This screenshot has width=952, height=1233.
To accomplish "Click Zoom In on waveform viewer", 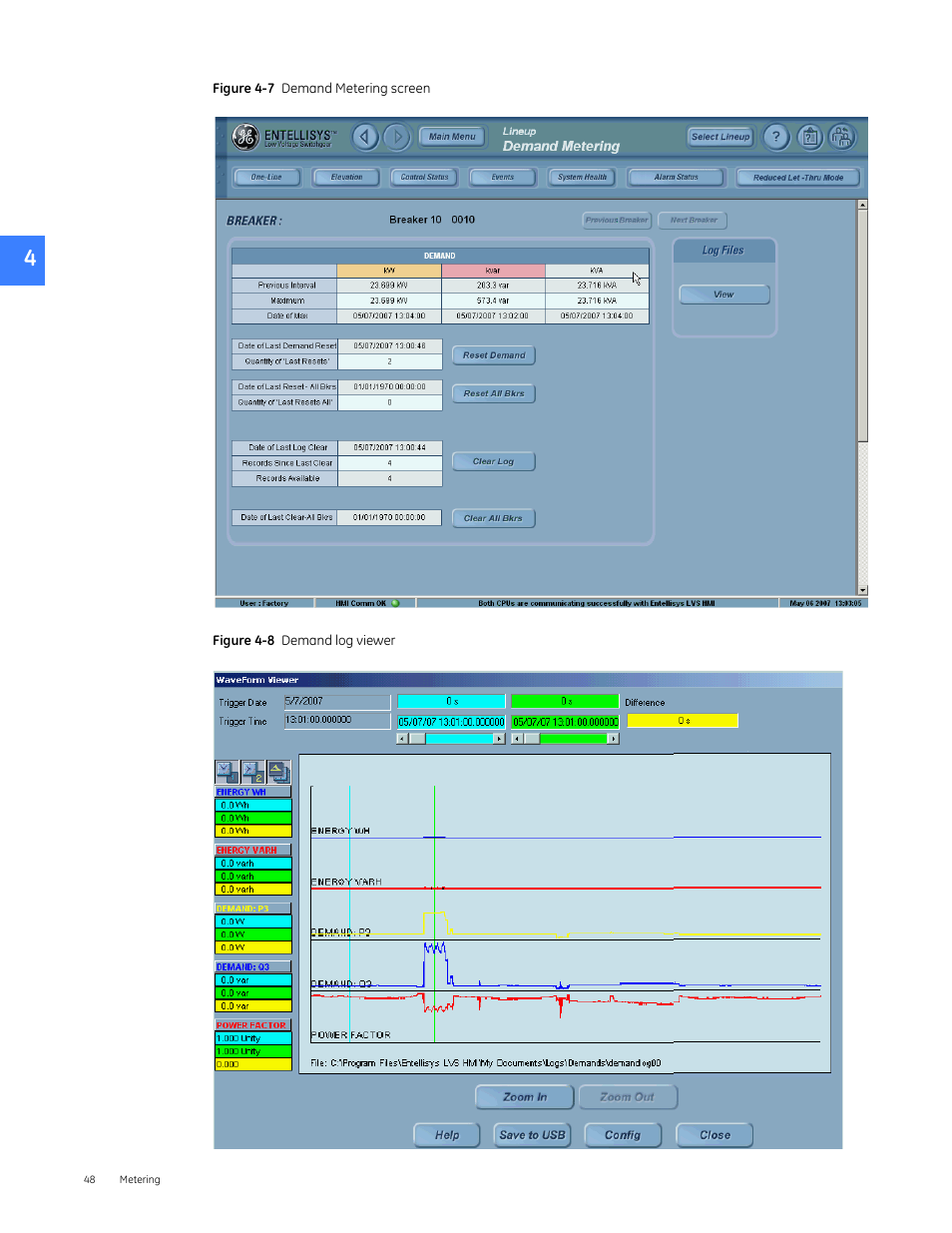I will pyautogui.click(x=525, y=1097).
